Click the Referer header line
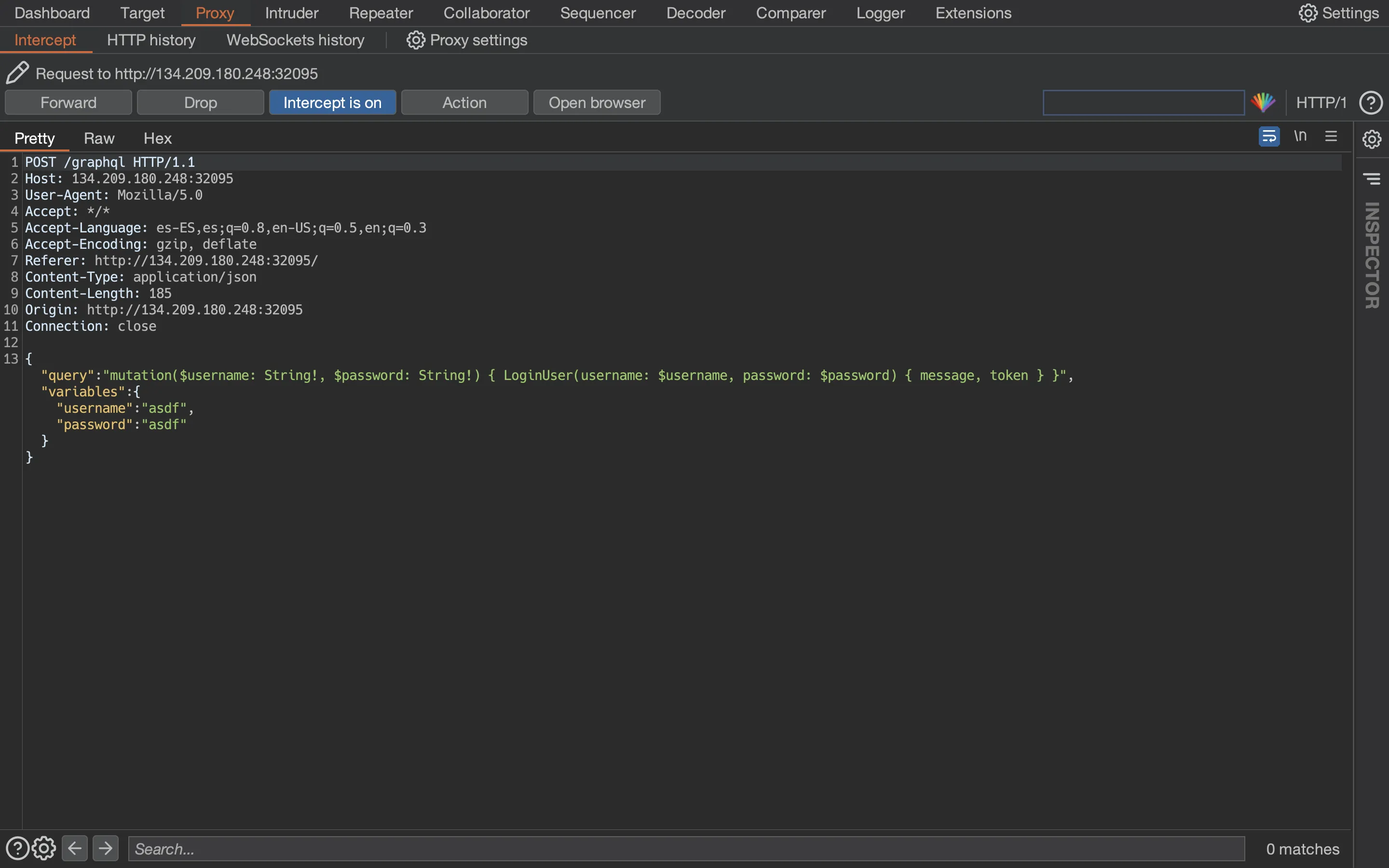Screen dimensions: 1389x868 coord(172,260)
